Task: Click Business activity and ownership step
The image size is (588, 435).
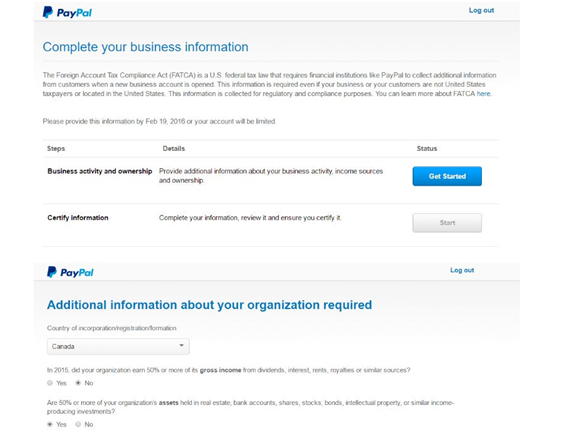Action: (100, 171)
